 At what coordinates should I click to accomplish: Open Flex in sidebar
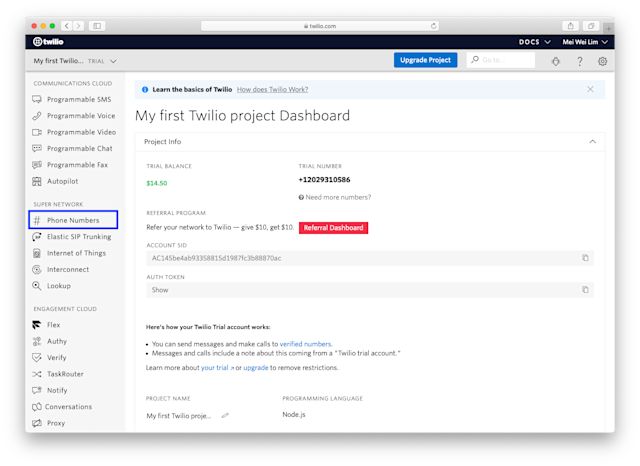(x=53, y=325)
